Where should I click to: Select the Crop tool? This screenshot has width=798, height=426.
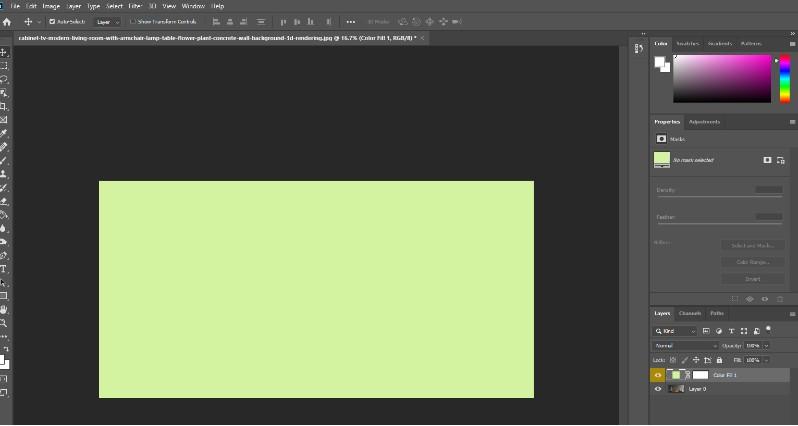[4, 106]
